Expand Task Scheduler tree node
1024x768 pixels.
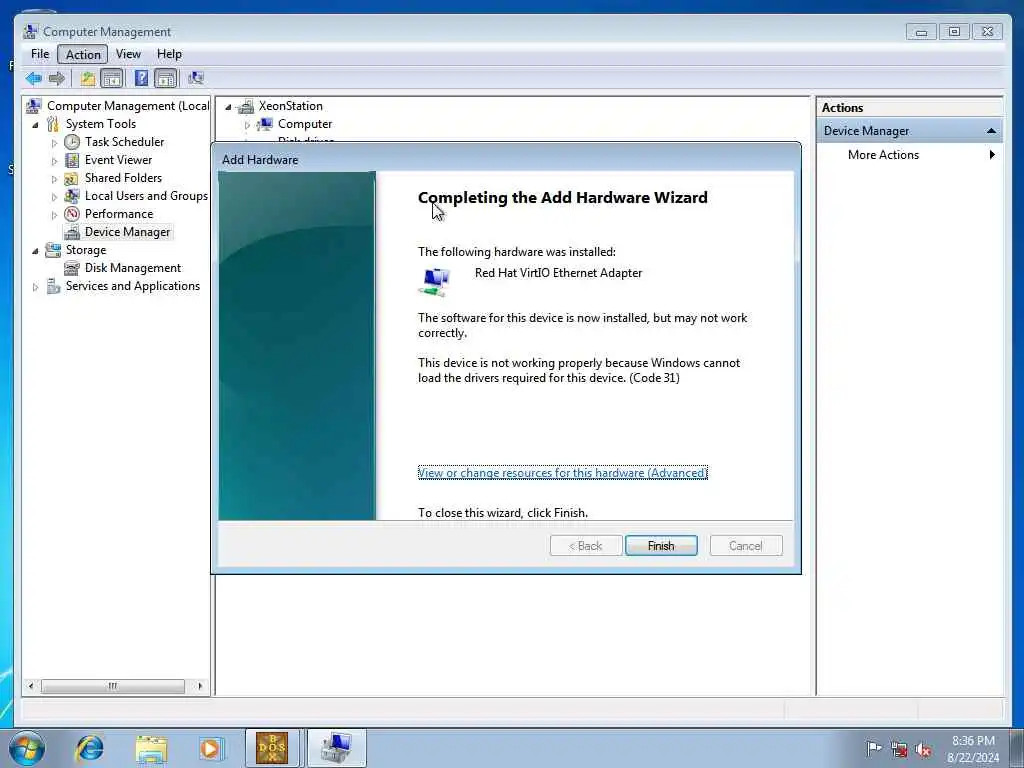54,142
